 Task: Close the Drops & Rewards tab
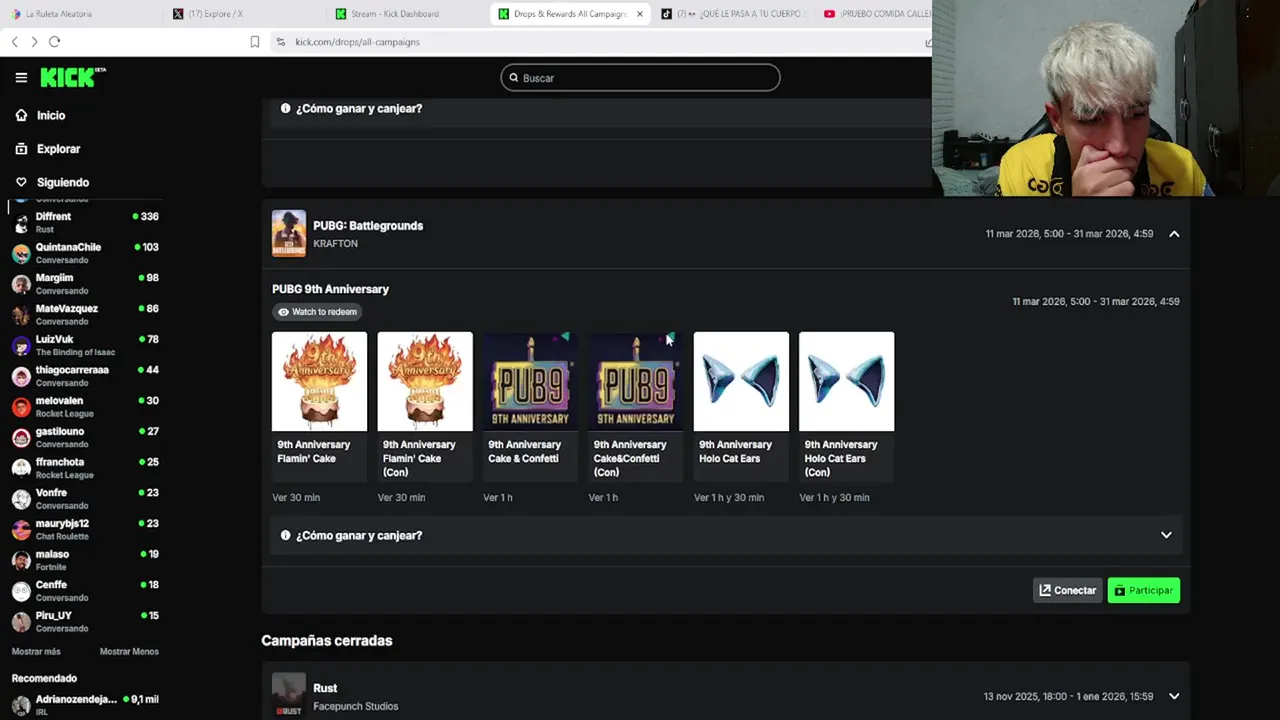click(x=639, y=14)
